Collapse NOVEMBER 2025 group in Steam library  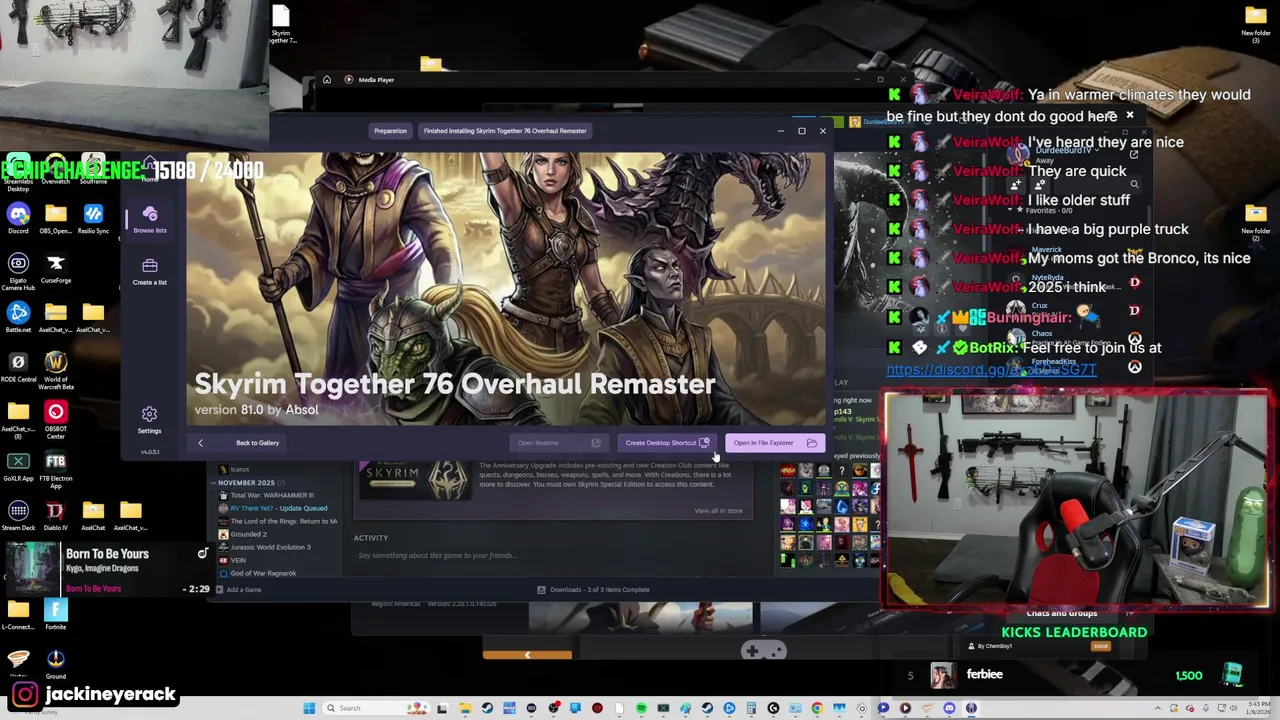tap(213, 483)
